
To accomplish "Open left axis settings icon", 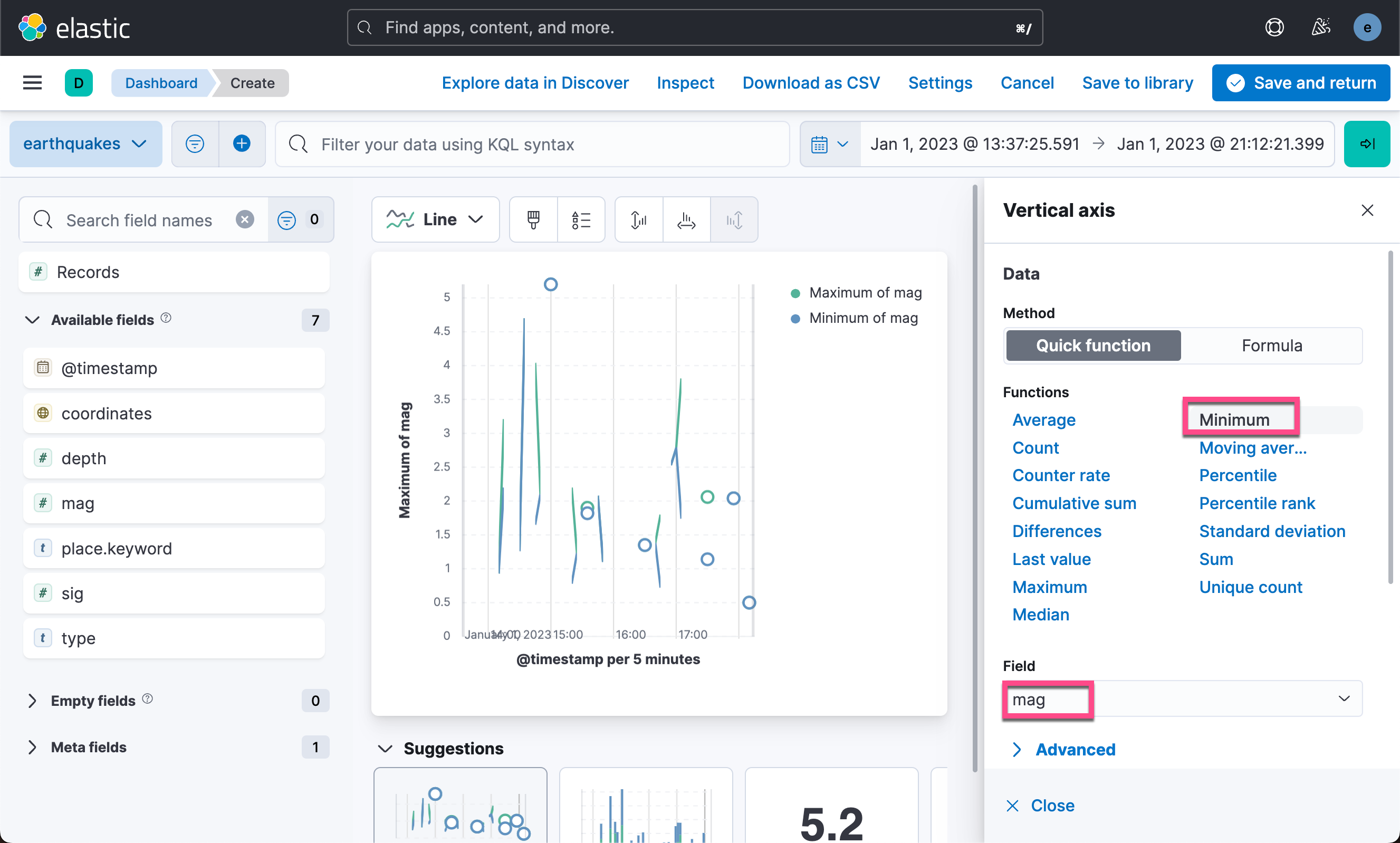I will point(638,220).
